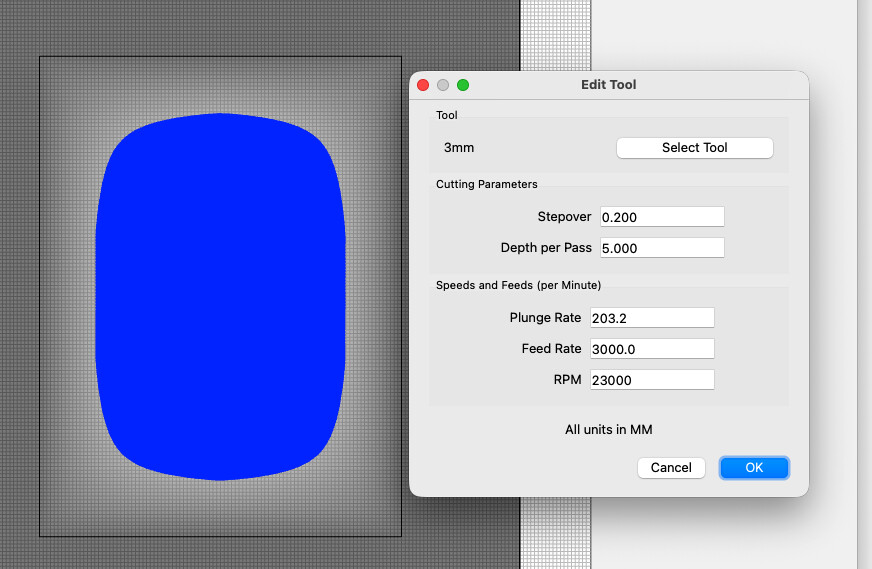This screenshot has width=872, height=569.
Task: Close the Edit Tool window
Action: click(x=423, y=85)
